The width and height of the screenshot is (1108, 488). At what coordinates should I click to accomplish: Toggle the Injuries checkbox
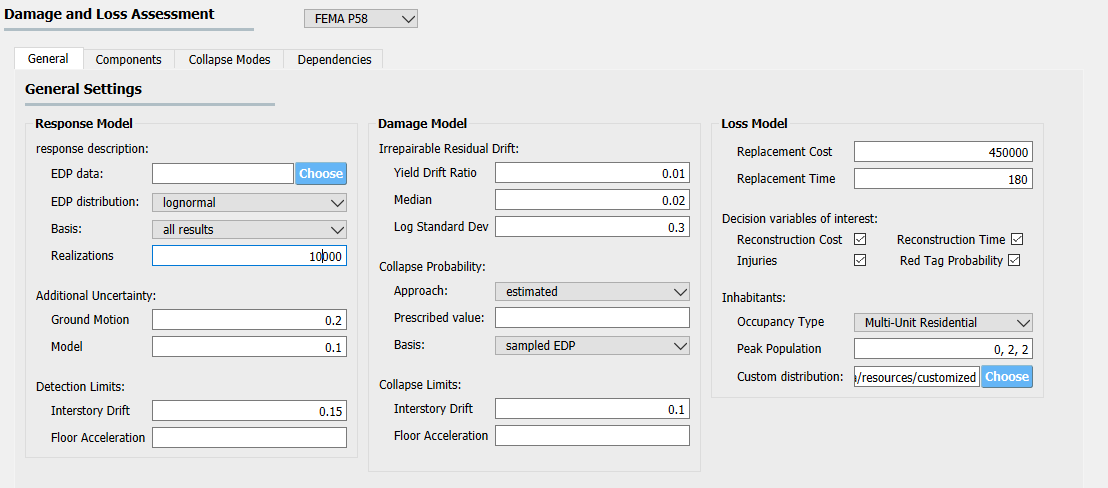pos(860,261)
